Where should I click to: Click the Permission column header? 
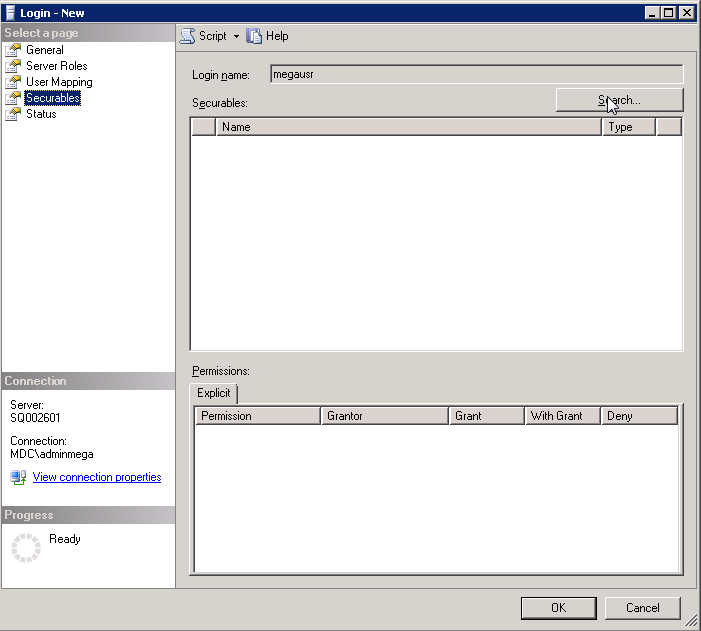257,416
